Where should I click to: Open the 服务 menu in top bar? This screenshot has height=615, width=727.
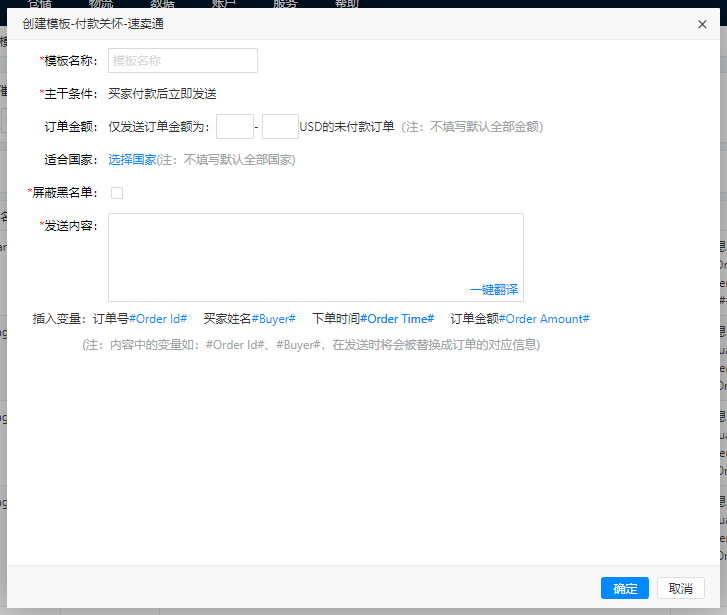pyautogui.click(x=285, y=4)
